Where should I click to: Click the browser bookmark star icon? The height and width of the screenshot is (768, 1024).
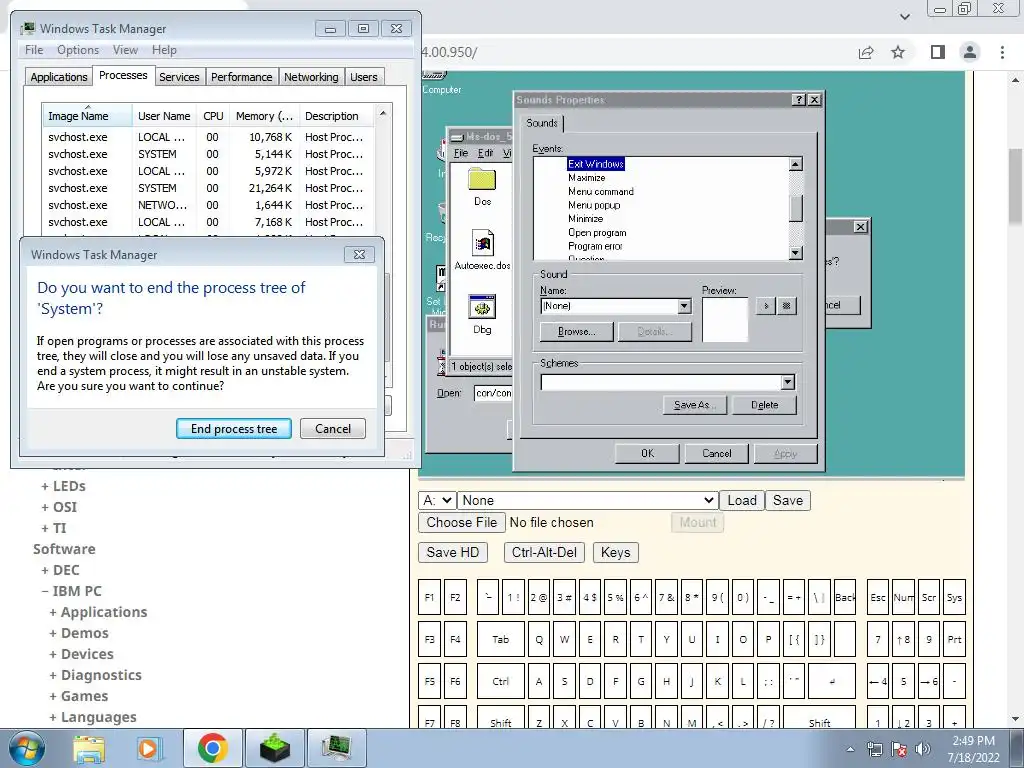point(899,52)
